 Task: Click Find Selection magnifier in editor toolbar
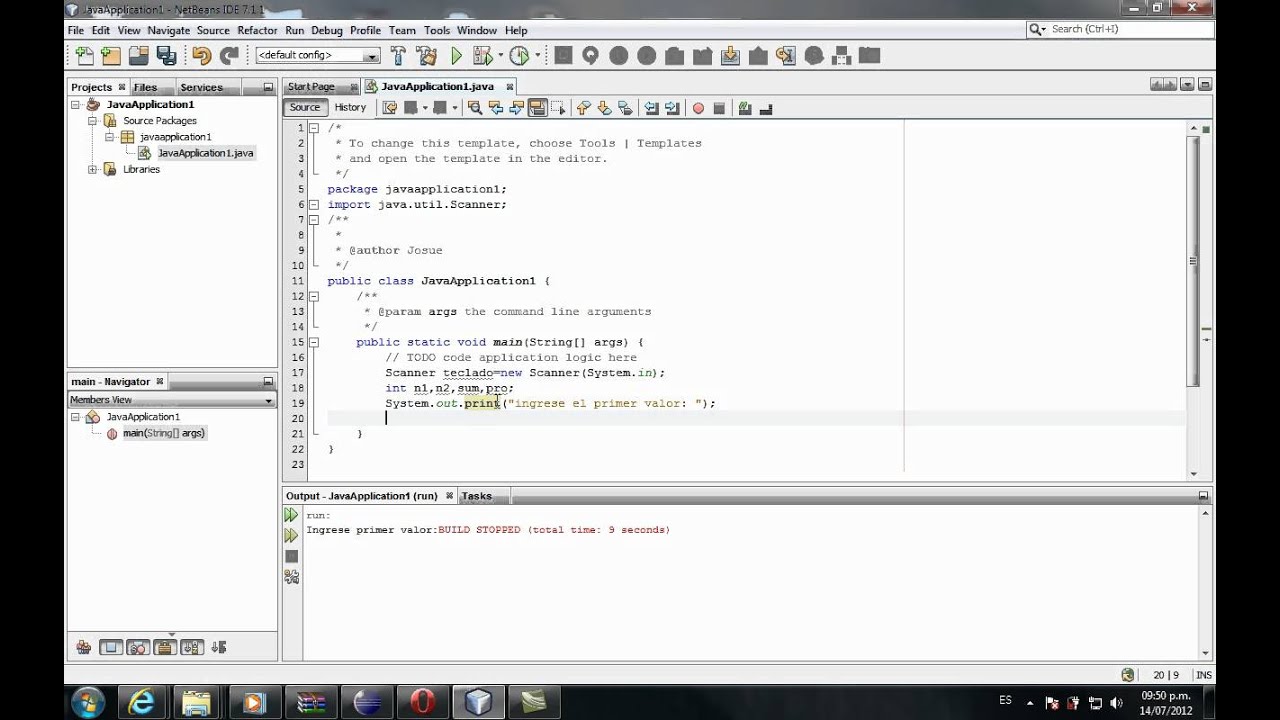click(475, 108)
